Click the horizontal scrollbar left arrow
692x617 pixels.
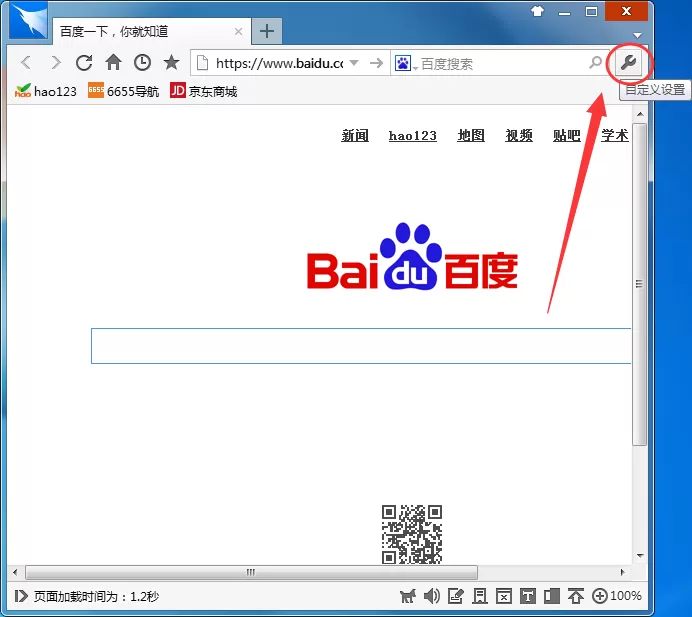15,572
